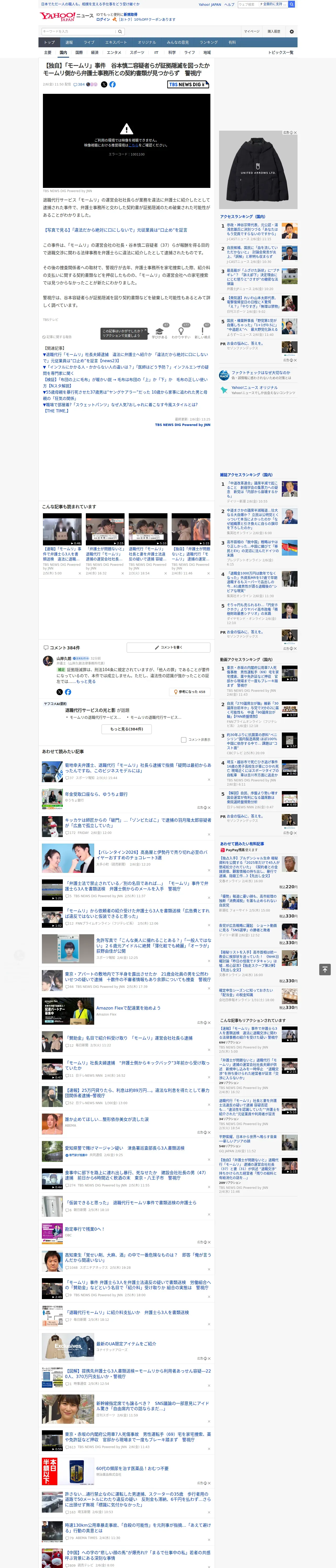Image resolution: width=336 pixels, height=1568 pixels.
Task: Tick the コメント非表示 checkbox
Action: click(183, 740)
